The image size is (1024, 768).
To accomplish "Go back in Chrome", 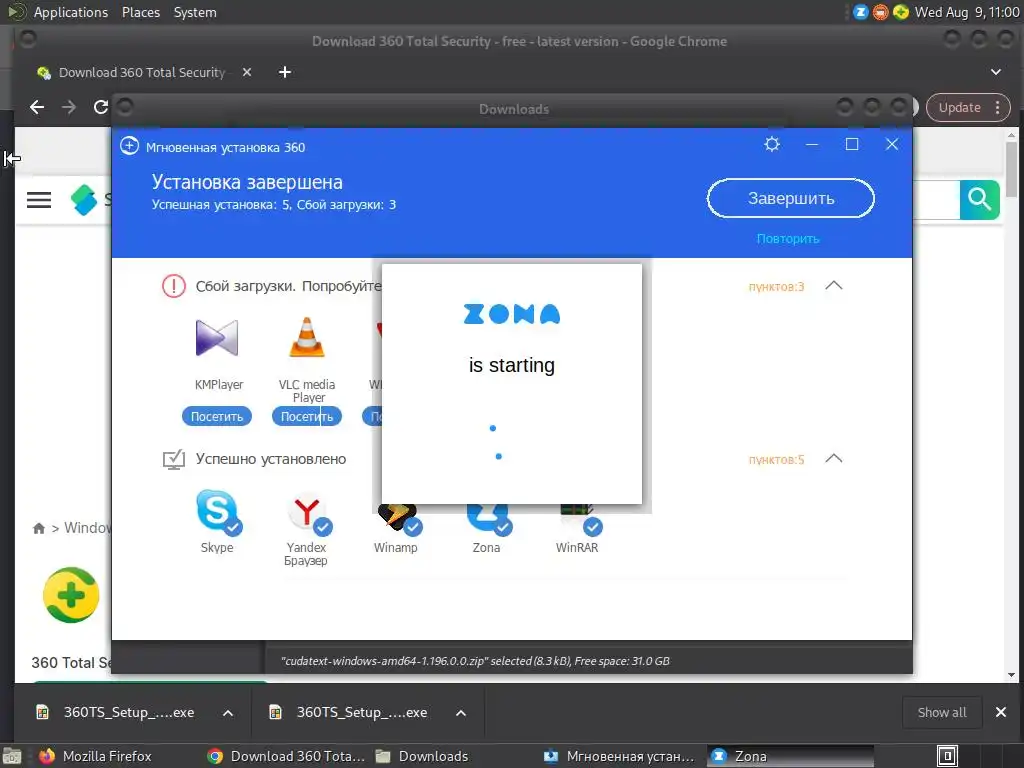I will click(x=37, y=107).
